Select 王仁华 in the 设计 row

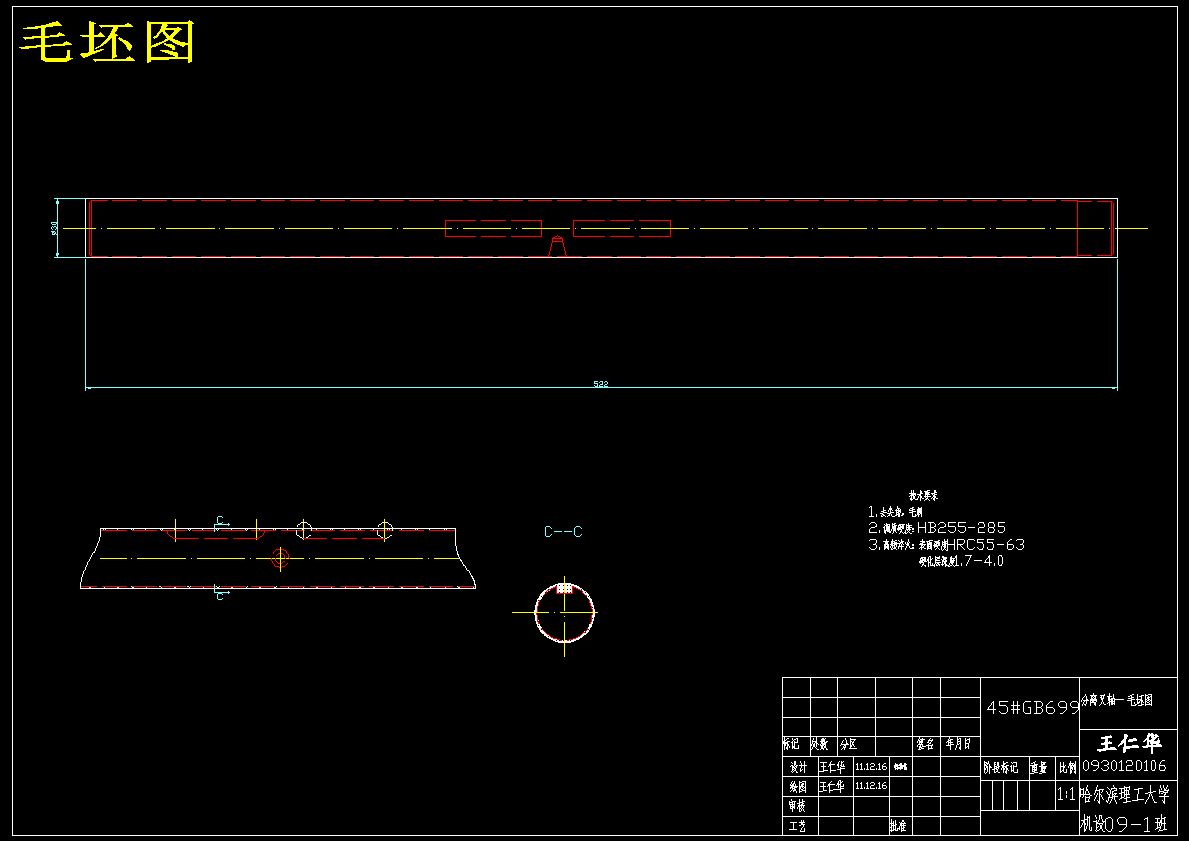click(x=832, y=767)
